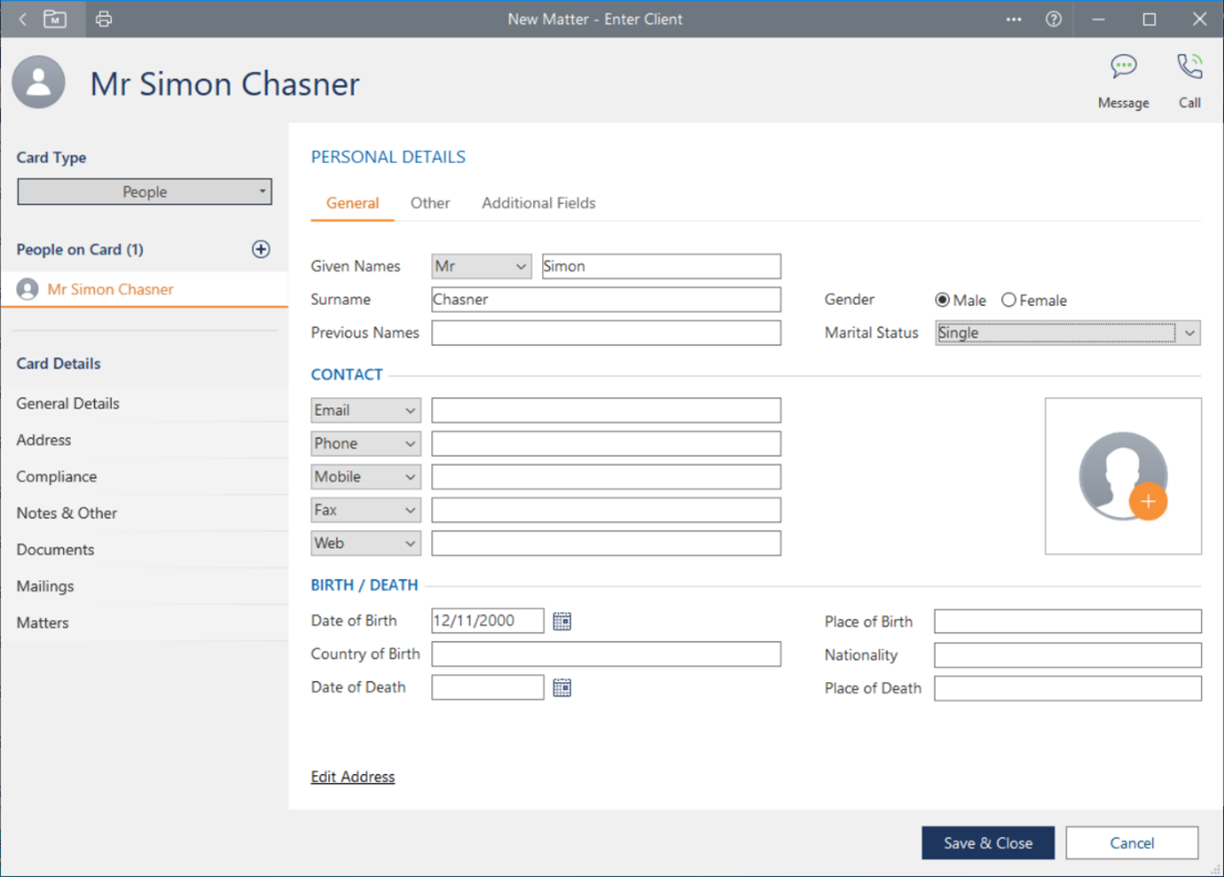Switch to the Other tab
The image size is (1224, 877).
tap(430, 203)
